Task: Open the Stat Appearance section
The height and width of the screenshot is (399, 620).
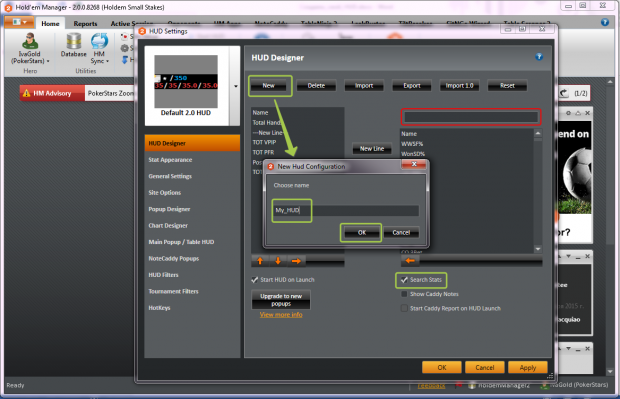Action: (x=170, y=160)
